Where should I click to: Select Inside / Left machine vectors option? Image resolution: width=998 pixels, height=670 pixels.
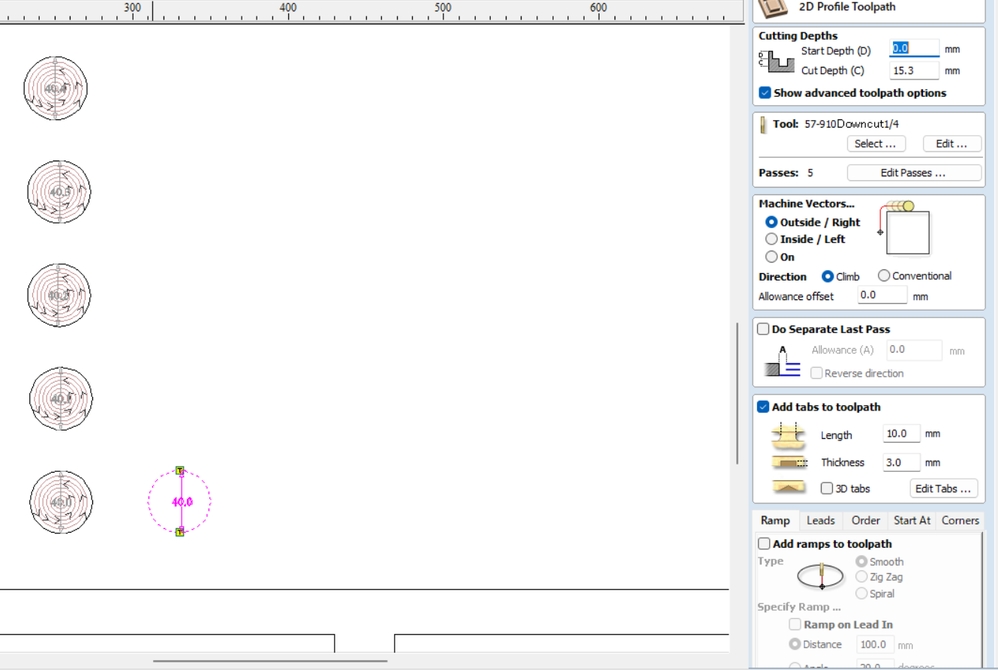coord(771,239)
